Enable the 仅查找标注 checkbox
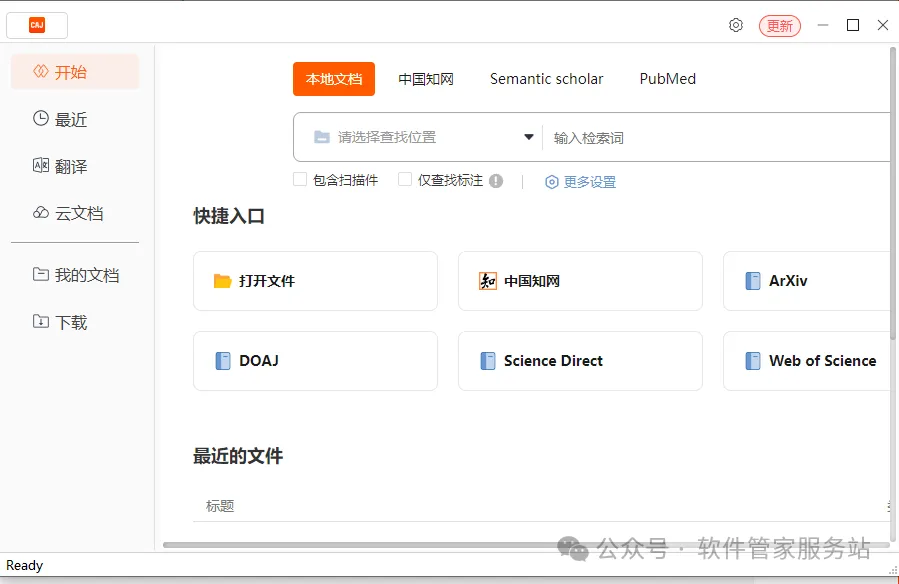 pos(405,179)
